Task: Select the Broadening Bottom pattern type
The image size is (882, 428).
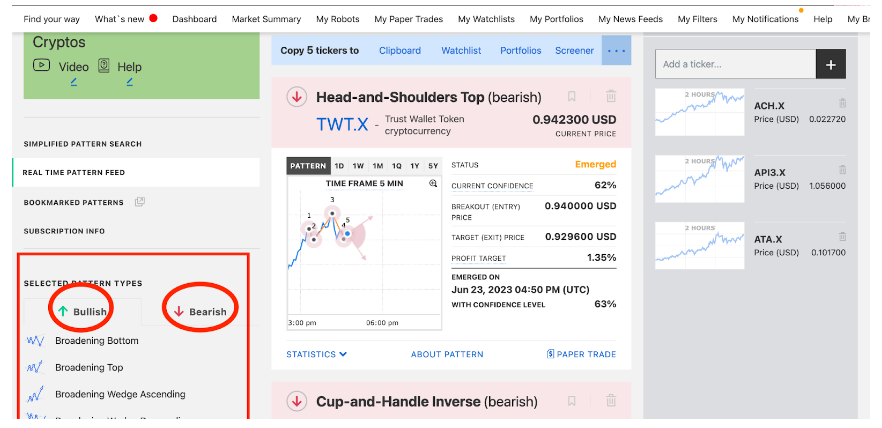Action: click(97, 341)
